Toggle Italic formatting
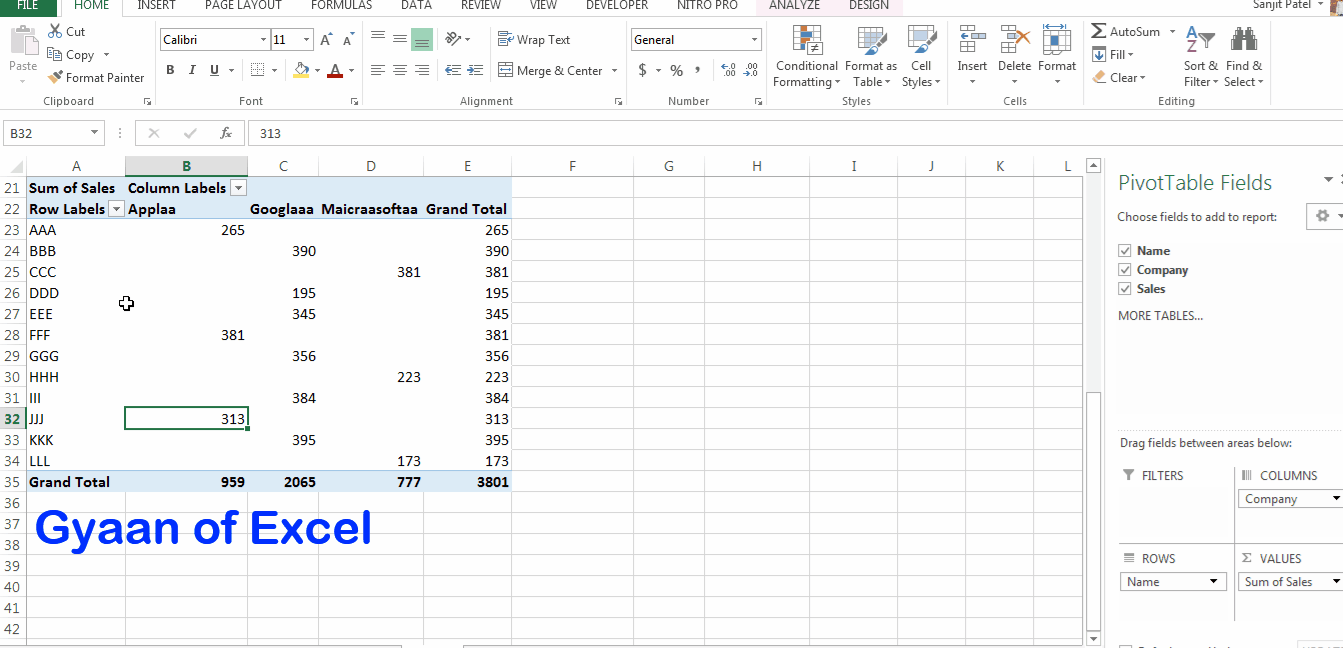This screenshot has height=648, width=1343. pyautogui.click(x=192, y=70)
